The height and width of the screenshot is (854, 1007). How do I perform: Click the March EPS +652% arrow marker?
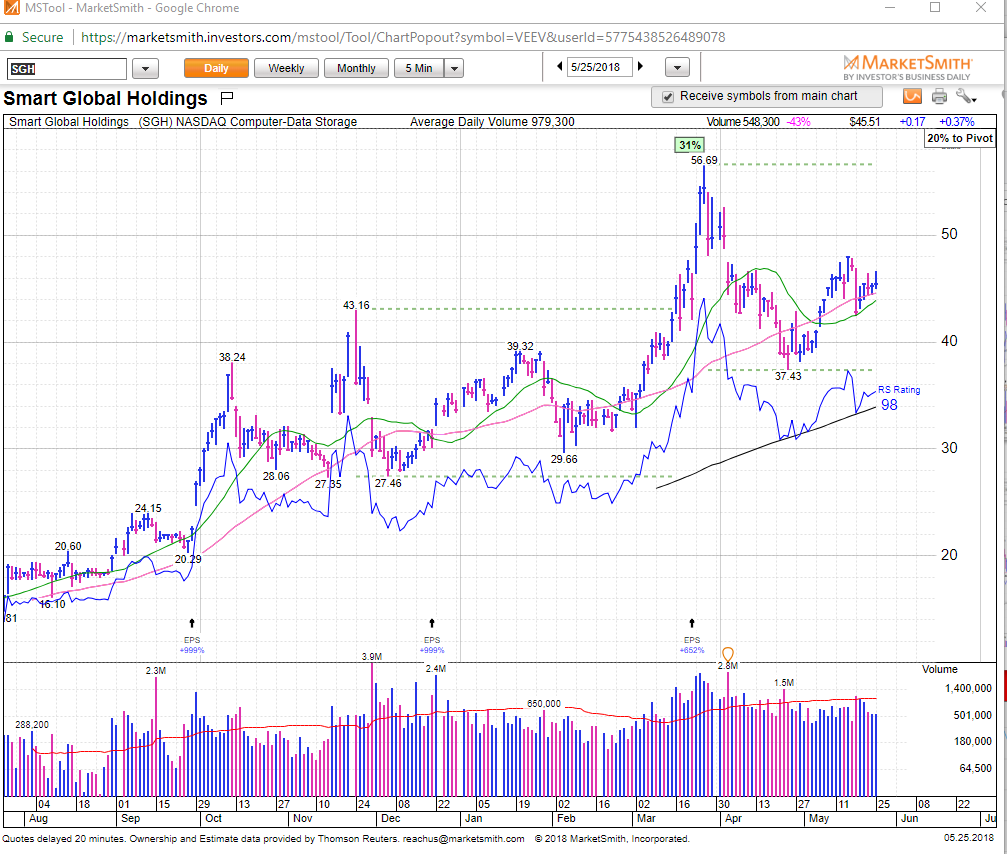[x=692, y=623]
